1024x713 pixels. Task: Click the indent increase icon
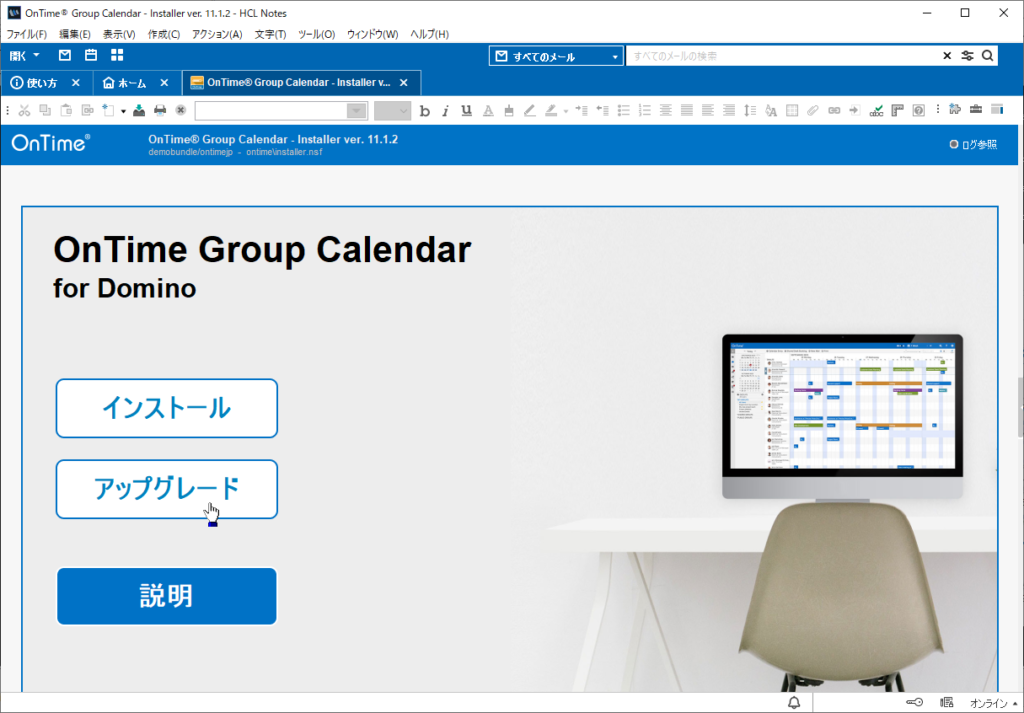tap(581, 110)
